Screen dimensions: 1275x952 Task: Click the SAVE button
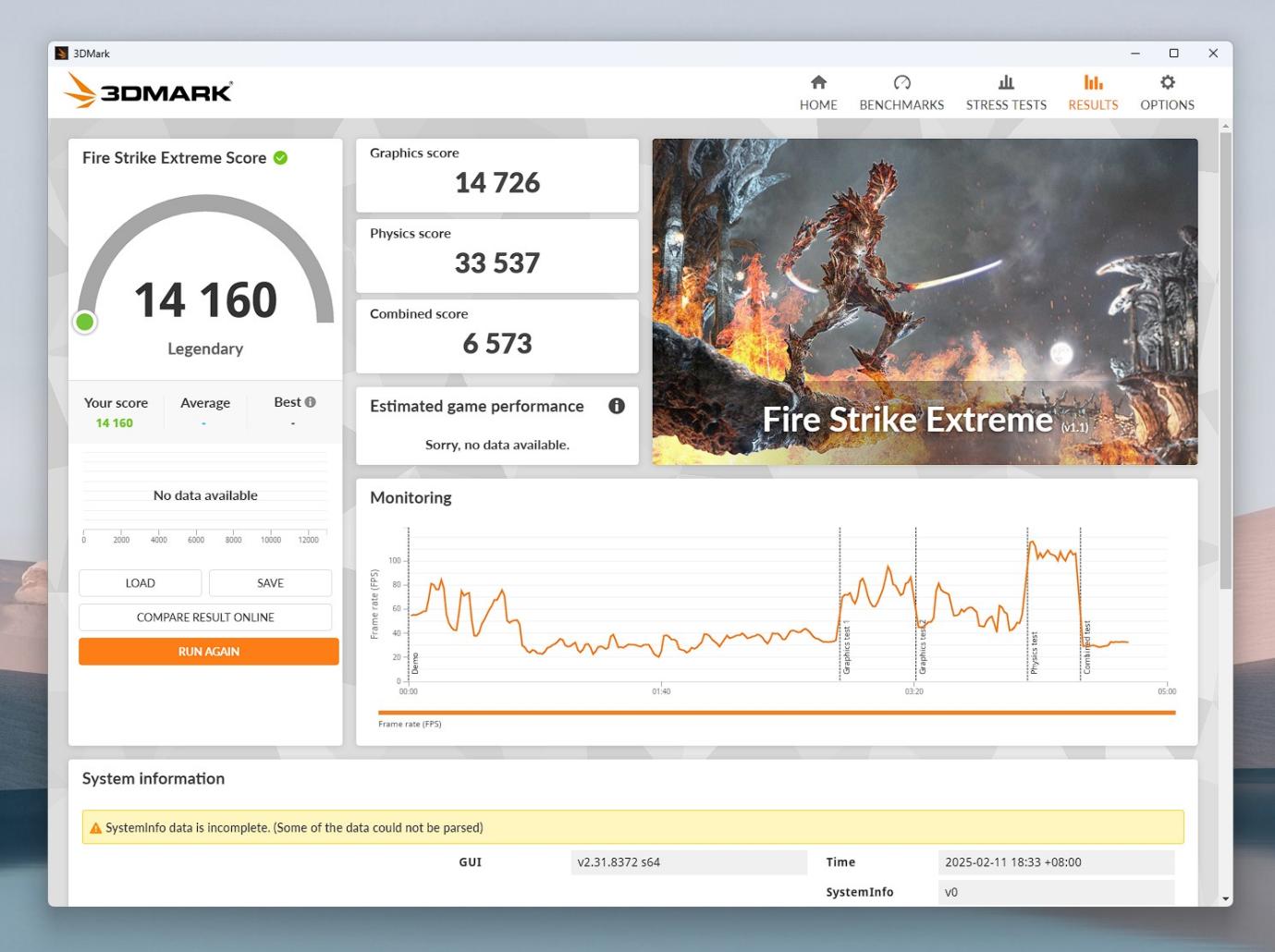pos(270,583)
